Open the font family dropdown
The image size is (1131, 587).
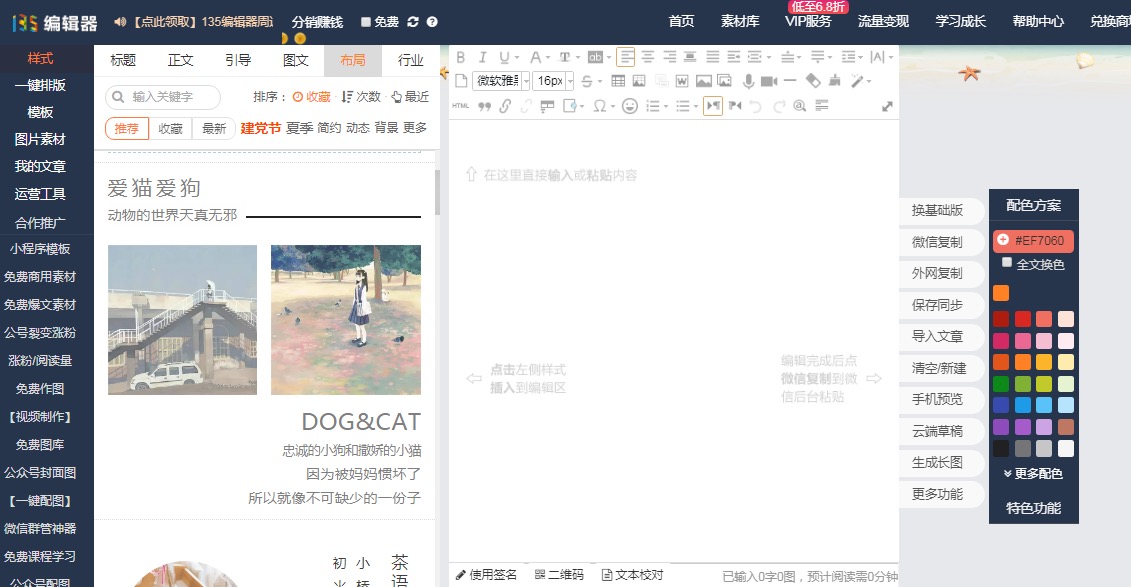point(501,81)
